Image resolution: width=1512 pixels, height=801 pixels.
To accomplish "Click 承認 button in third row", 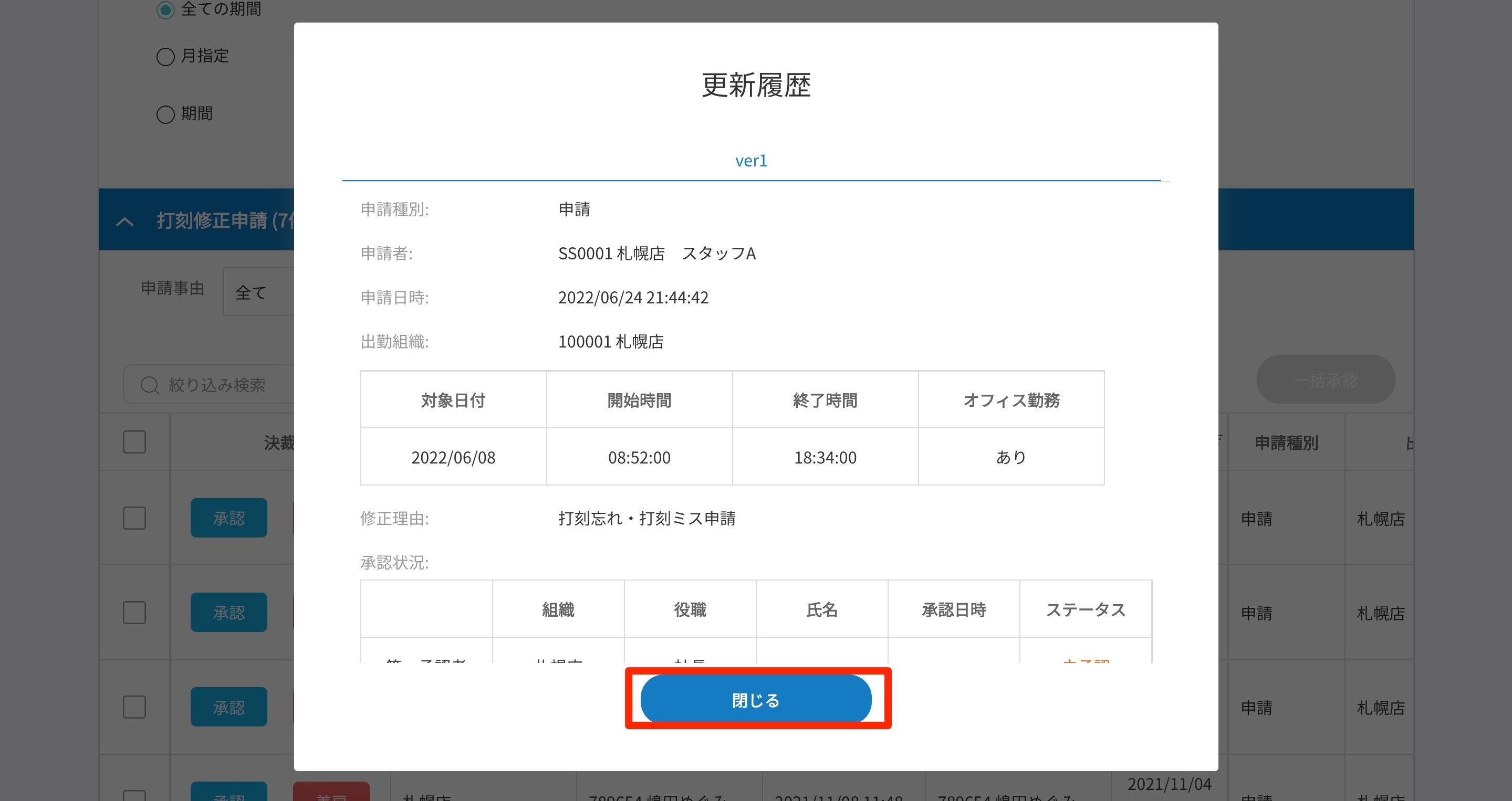I will [x=228, y=707].
